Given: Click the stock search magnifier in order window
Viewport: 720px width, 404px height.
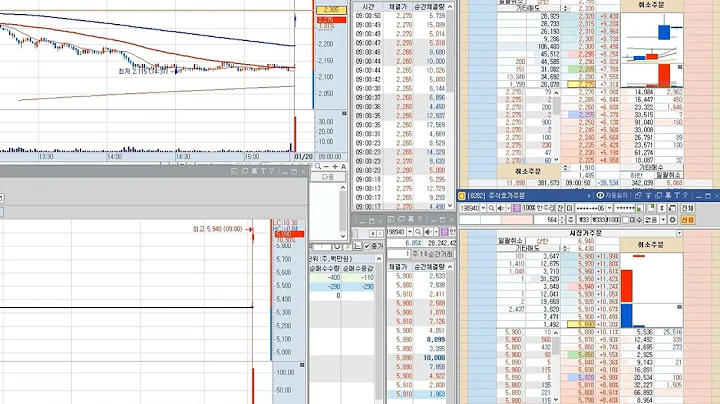Looking at the screenshot, I should click(x=491, y=208).
